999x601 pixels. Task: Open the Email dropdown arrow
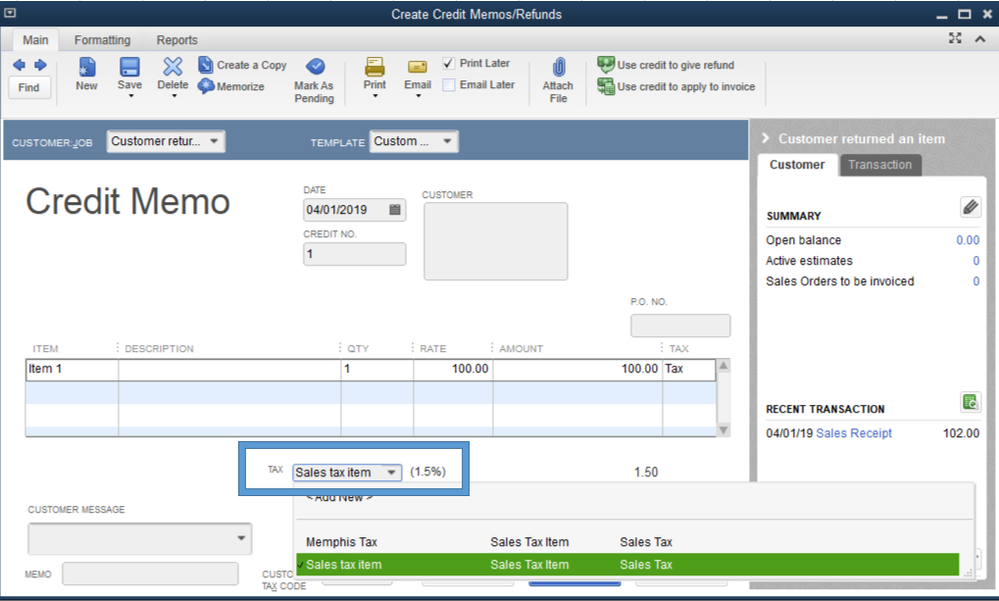[x=419, y=96]
